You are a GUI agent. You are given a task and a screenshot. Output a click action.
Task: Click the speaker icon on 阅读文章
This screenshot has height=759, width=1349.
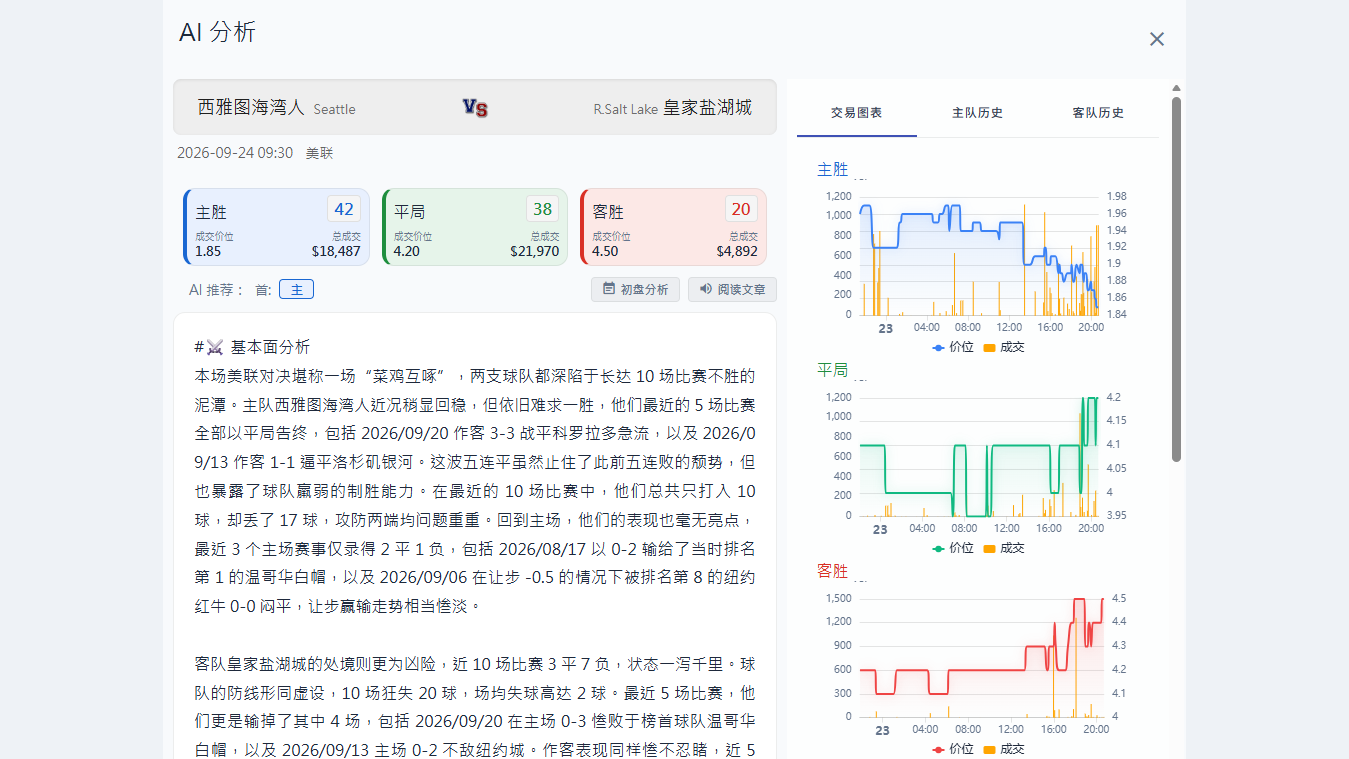pyautogui.click(x=706, y=289)
